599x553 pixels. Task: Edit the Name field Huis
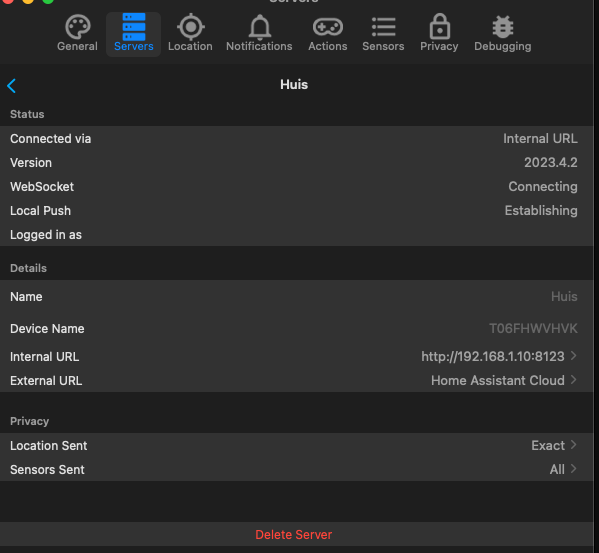tap(564, 297)
